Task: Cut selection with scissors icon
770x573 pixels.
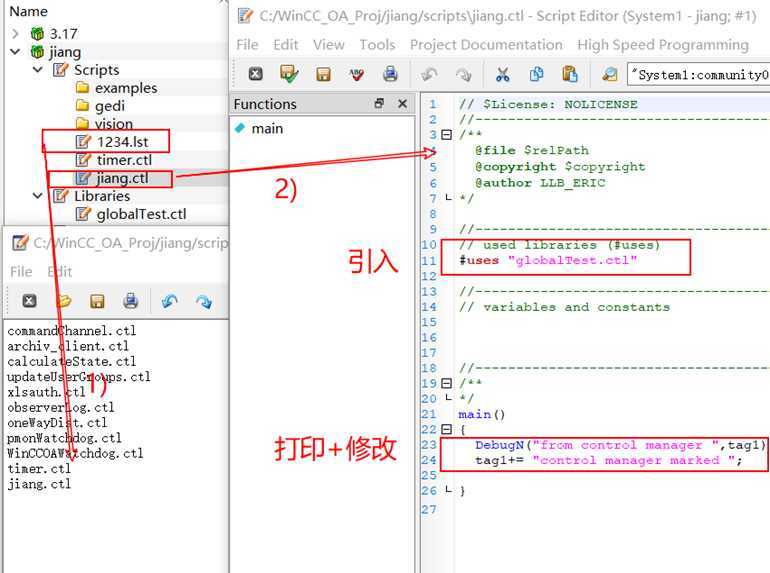Action: [x=502, y=75]
